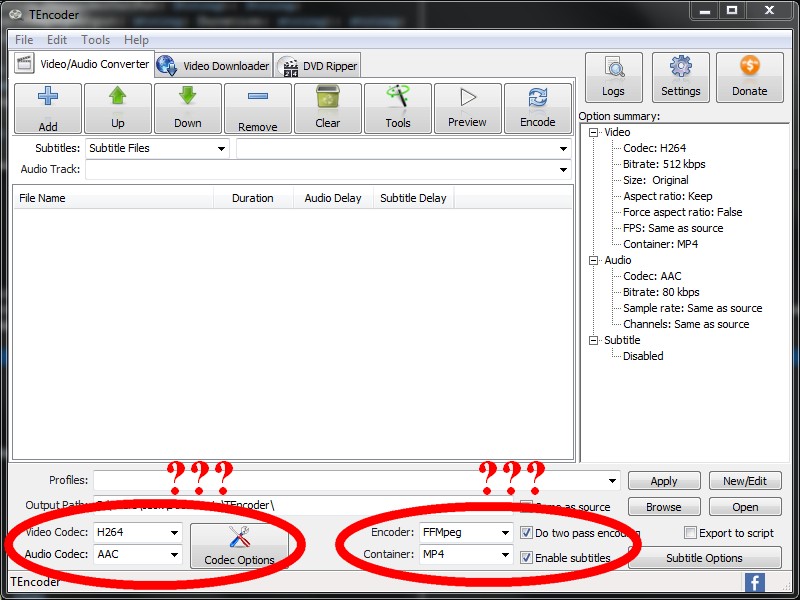
Task: Tick the Export to script checkbox
Action: [x=690, y=533]
